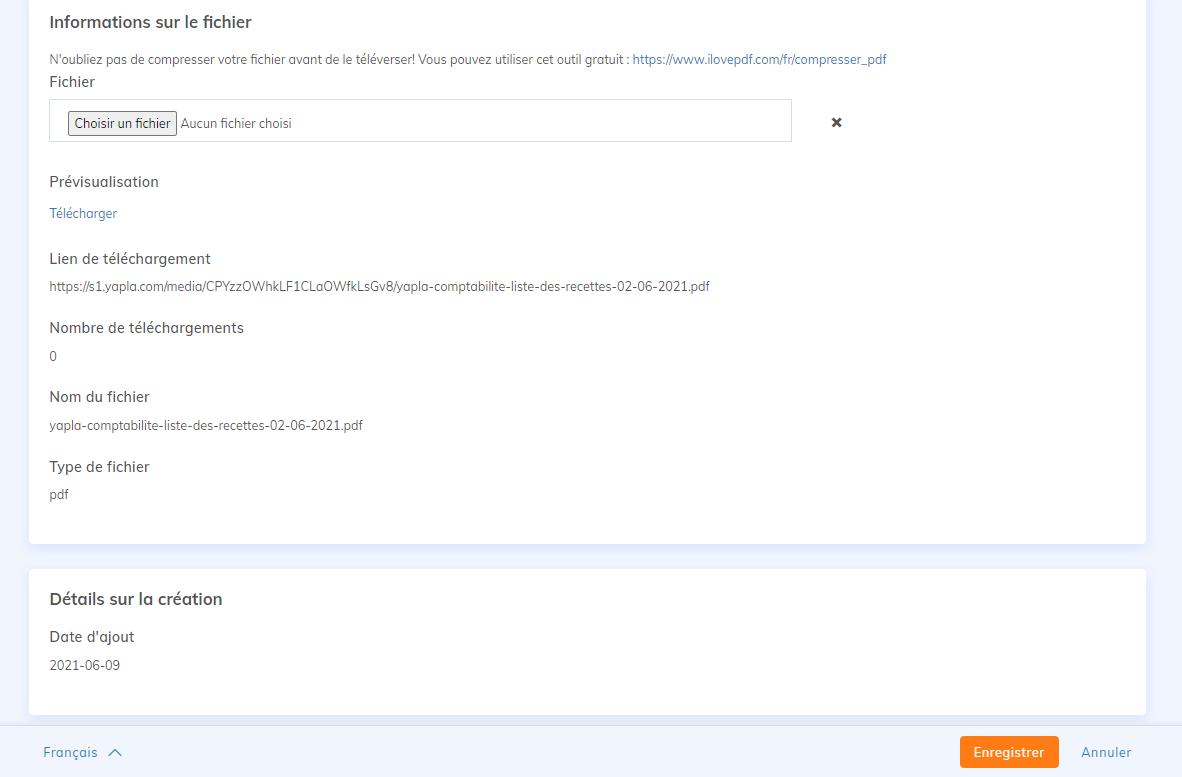Click the date value 2021-06-09
This screenshot has width=1182, height=777.
[x=84, y=665]
